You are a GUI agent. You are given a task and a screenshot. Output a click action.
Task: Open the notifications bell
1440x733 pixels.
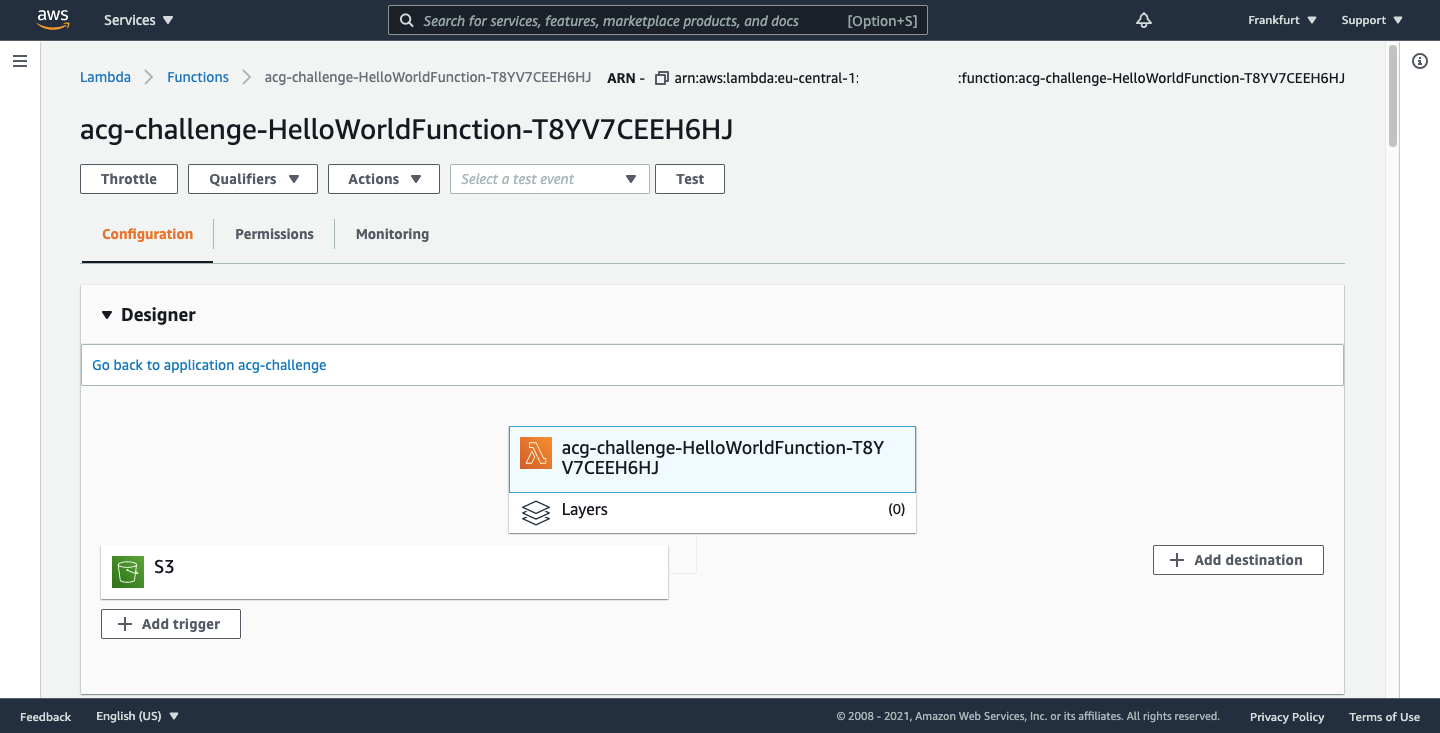tap(1144, 20)
